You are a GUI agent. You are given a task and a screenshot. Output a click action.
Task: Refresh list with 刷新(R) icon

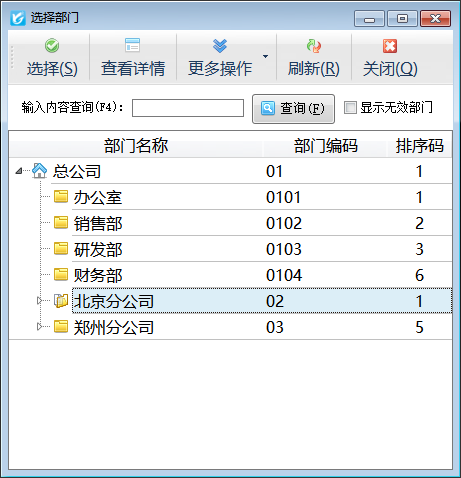313,46
